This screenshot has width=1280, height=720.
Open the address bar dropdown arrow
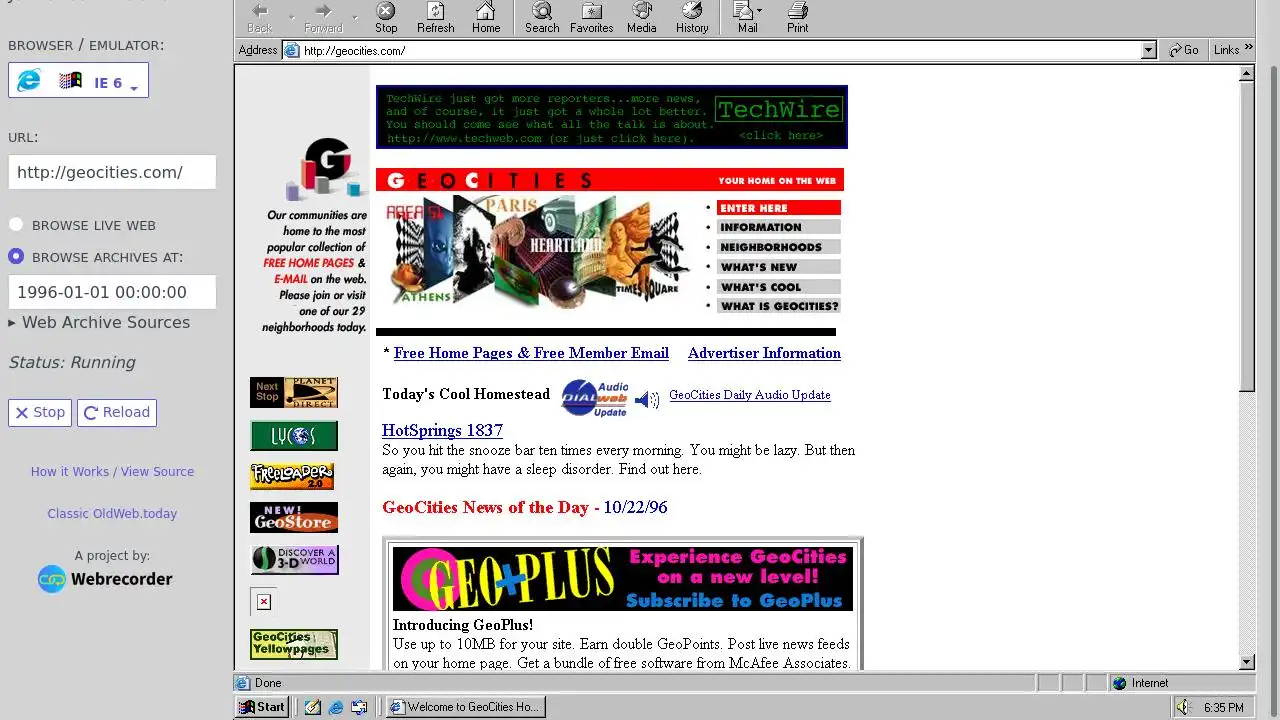[1148, 50]
